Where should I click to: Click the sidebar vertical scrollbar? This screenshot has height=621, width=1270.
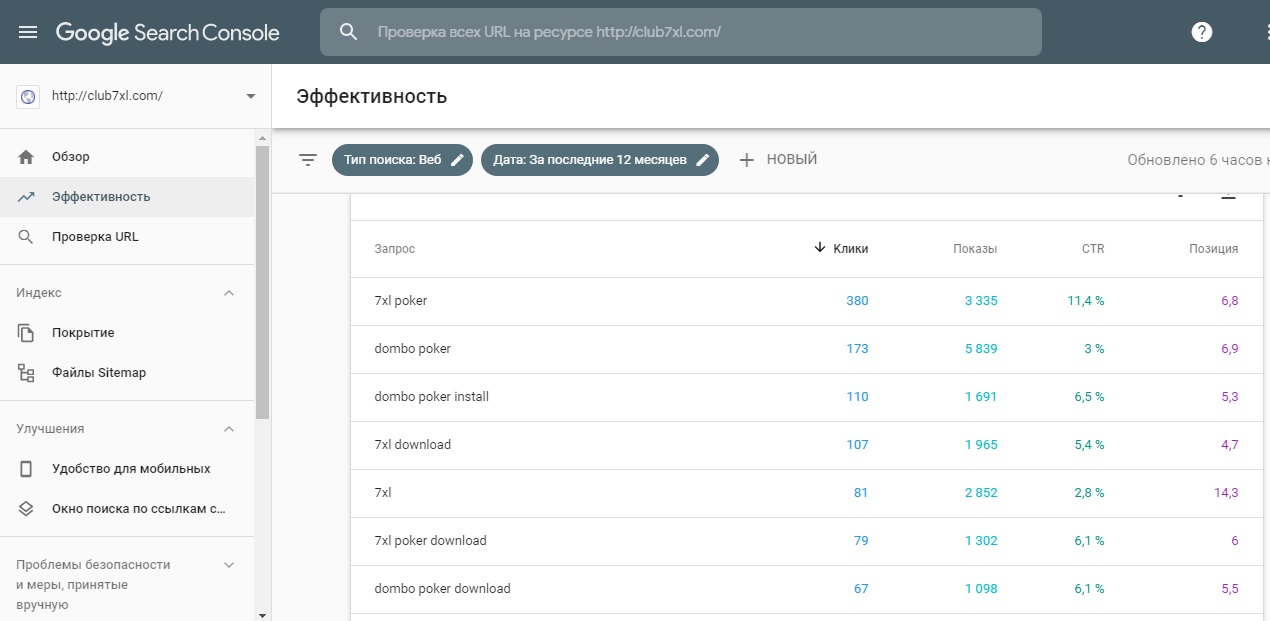coord(263,281)
